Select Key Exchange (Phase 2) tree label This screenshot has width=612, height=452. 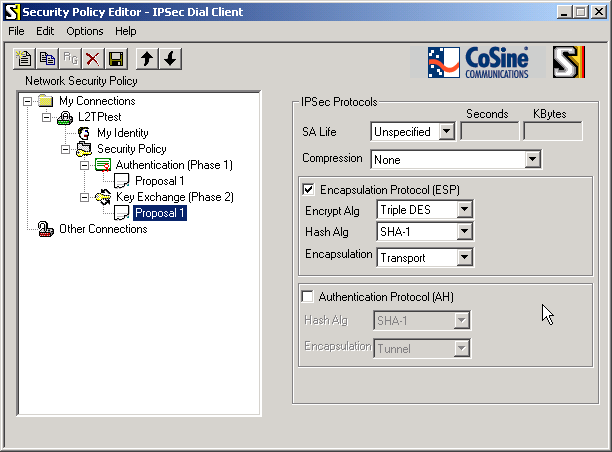coord(175,197)
